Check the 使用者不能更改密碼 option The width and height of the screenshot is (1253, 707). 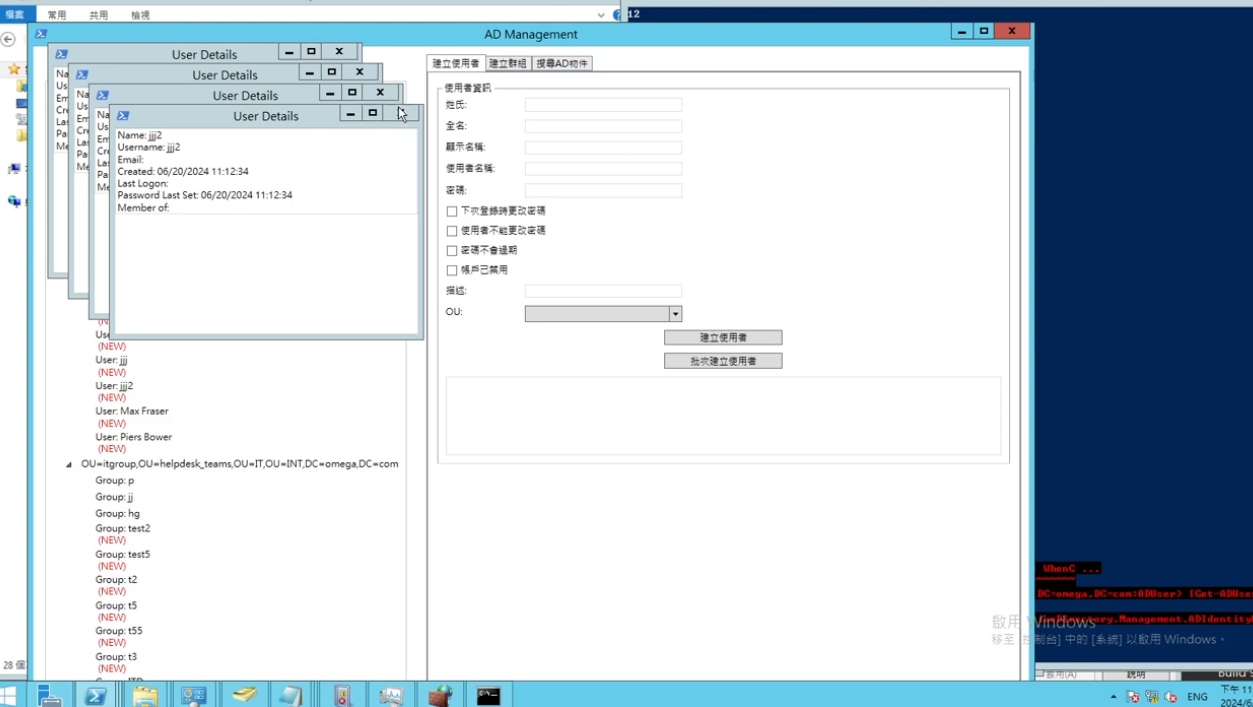point(452,231)
